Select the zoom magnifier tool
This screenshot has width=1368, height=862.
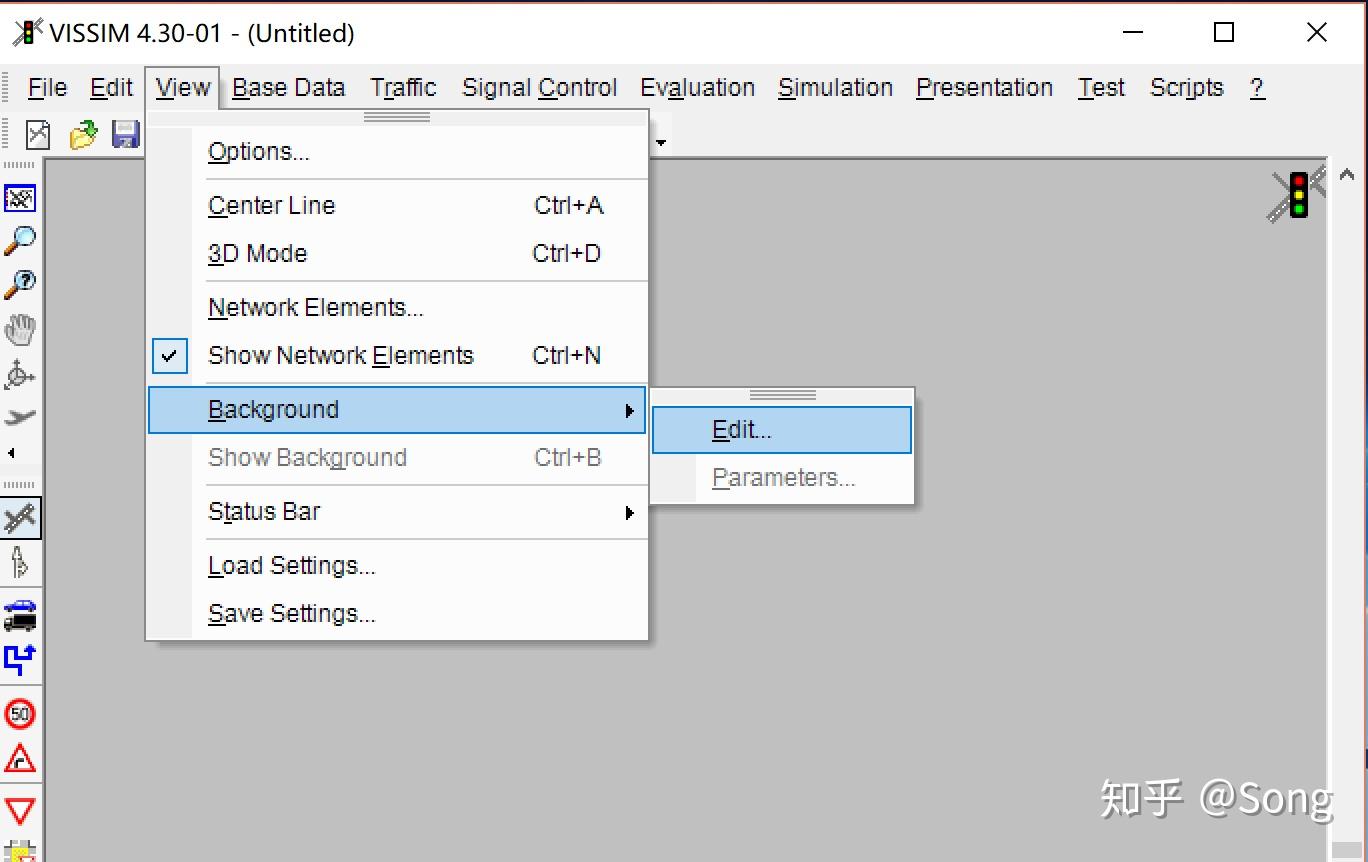(x=20, y=240)
